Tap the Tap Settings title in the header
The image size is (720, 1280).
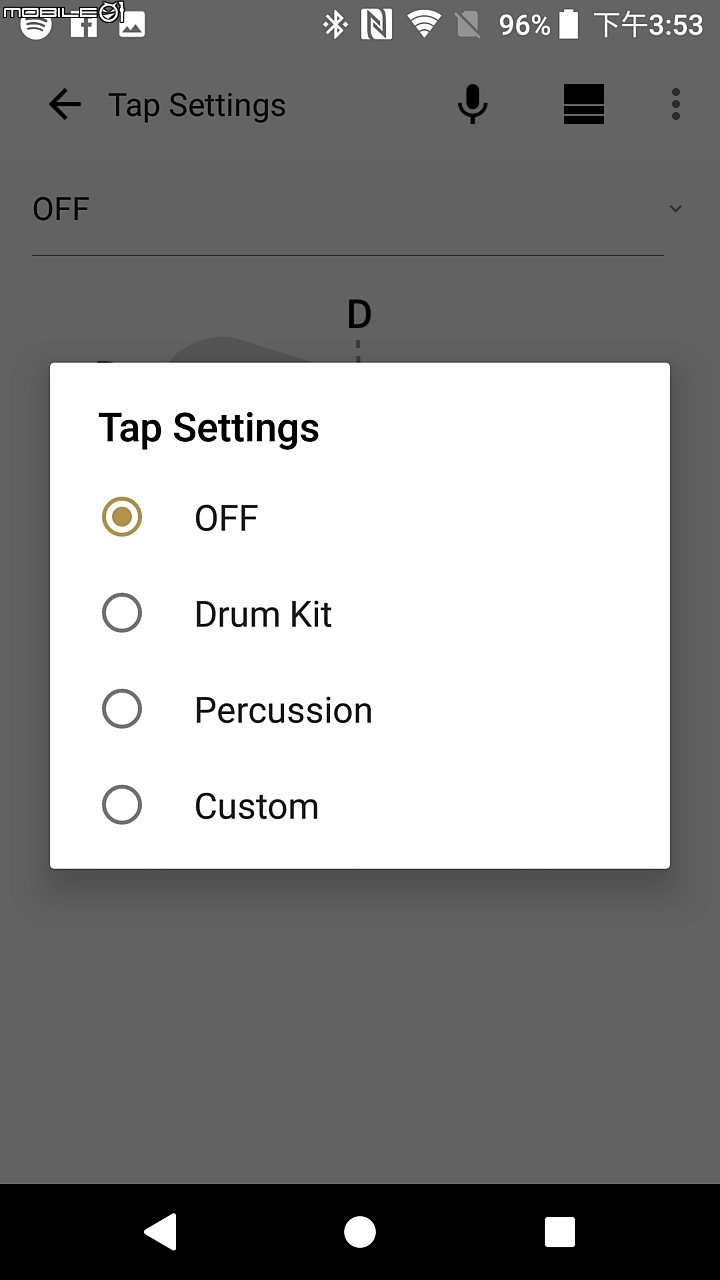click(x=197, y=105)
